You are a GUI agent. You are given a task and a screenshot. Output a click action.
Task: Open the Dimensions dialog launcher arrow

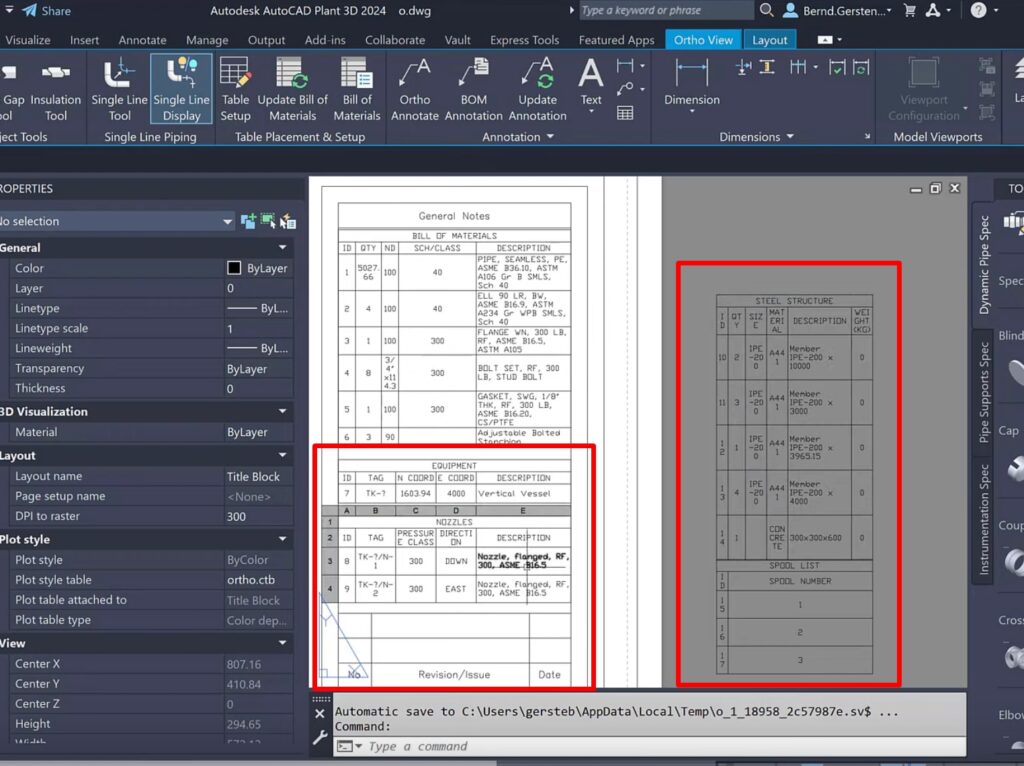867,136
